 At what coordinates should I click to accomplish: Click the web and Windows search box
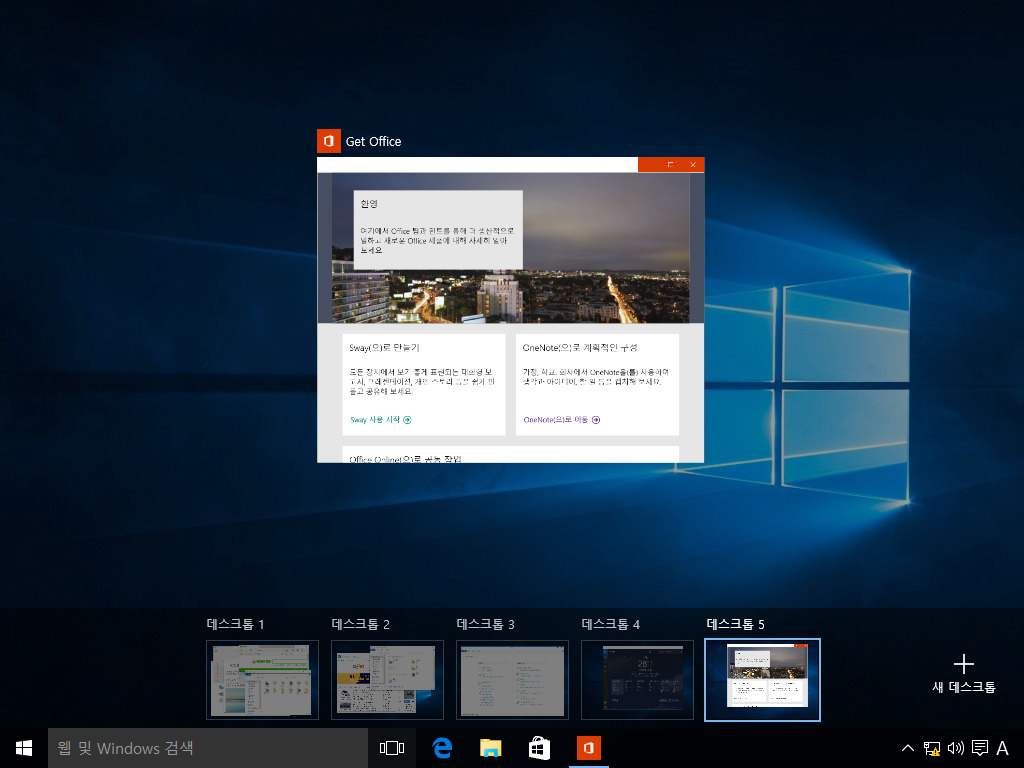point(208,748)
